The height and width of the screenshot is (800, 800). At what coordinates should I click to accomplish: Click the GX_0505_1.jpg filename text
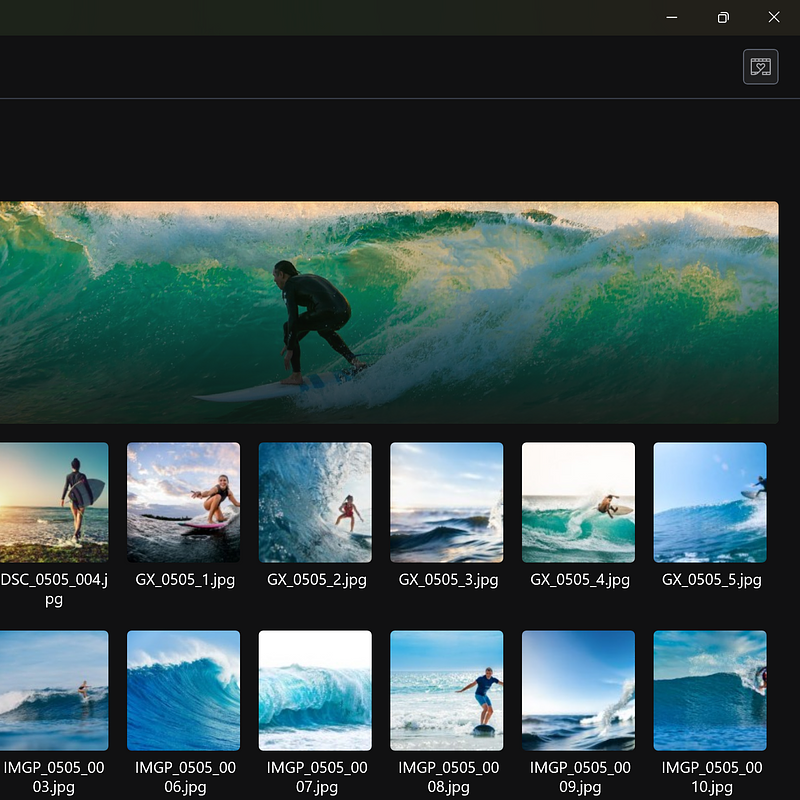coord(185,580)
